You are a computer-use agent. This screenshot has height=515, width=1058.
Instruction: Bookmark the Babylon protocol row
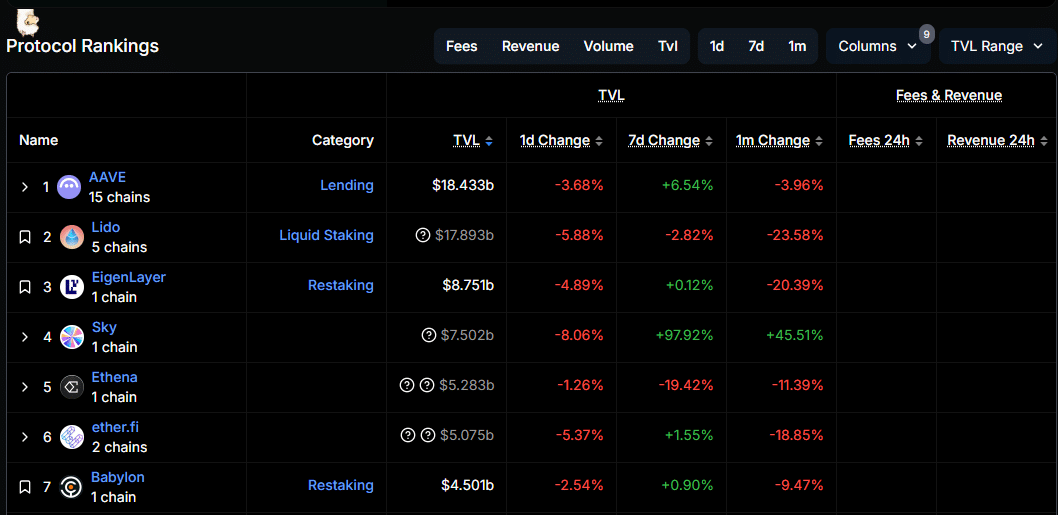click(x=25, y=487)
